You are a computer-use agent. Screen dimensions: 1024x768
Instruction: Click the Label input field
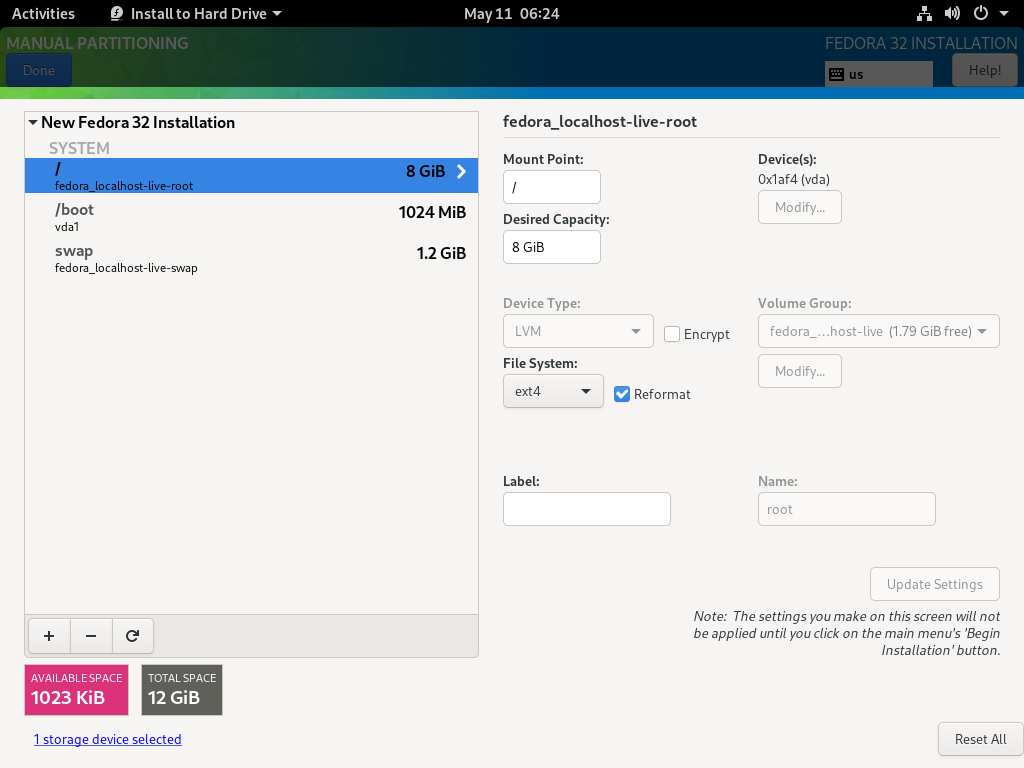(x=586, y=509)
